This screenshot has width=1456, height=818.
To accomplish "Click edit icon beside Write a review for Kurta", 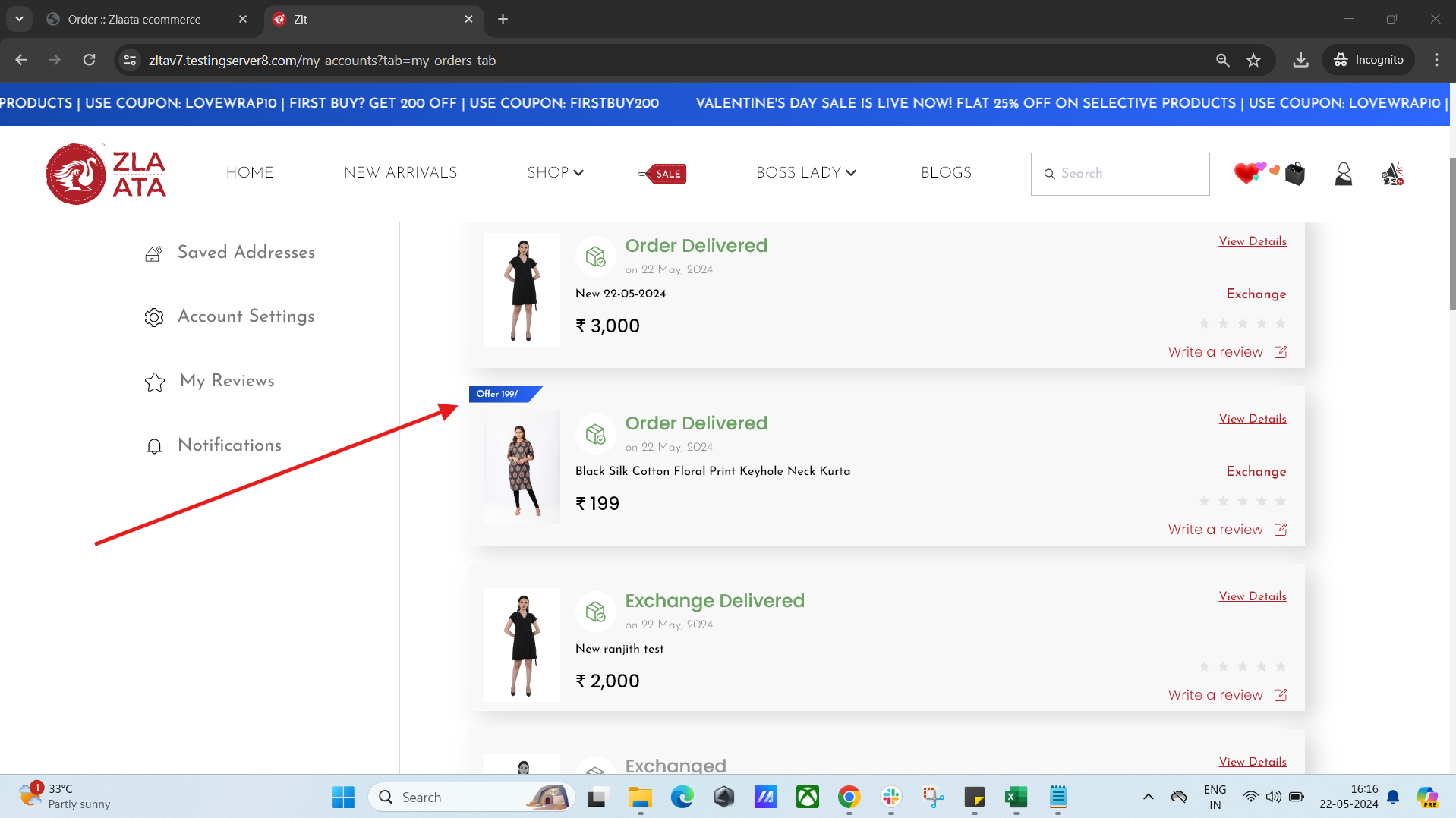I will coord(1281,530).
